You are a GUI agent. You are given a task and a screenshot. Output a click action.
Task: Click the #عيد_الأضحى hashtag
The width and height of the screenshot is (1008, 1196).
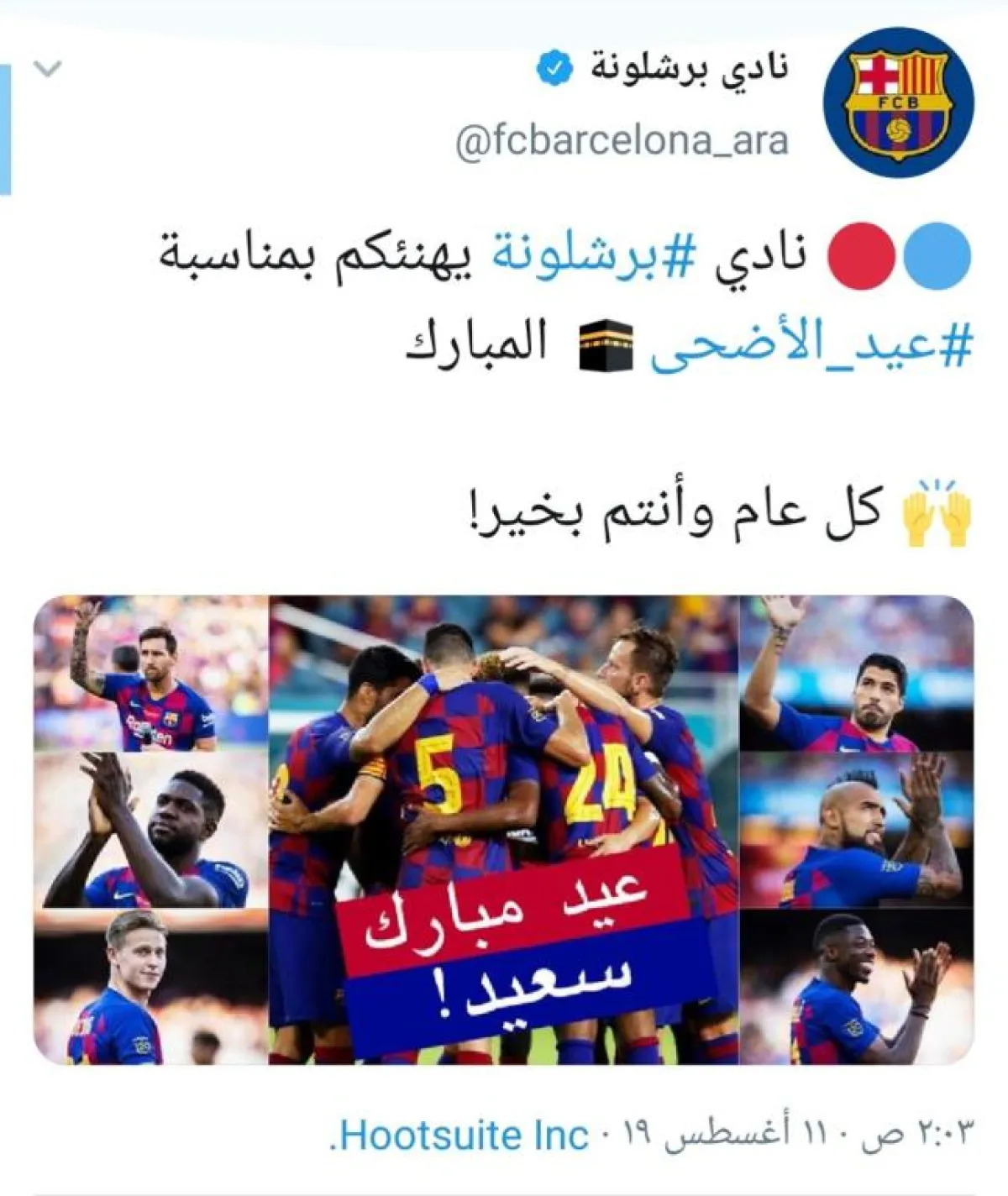[811, 345]
